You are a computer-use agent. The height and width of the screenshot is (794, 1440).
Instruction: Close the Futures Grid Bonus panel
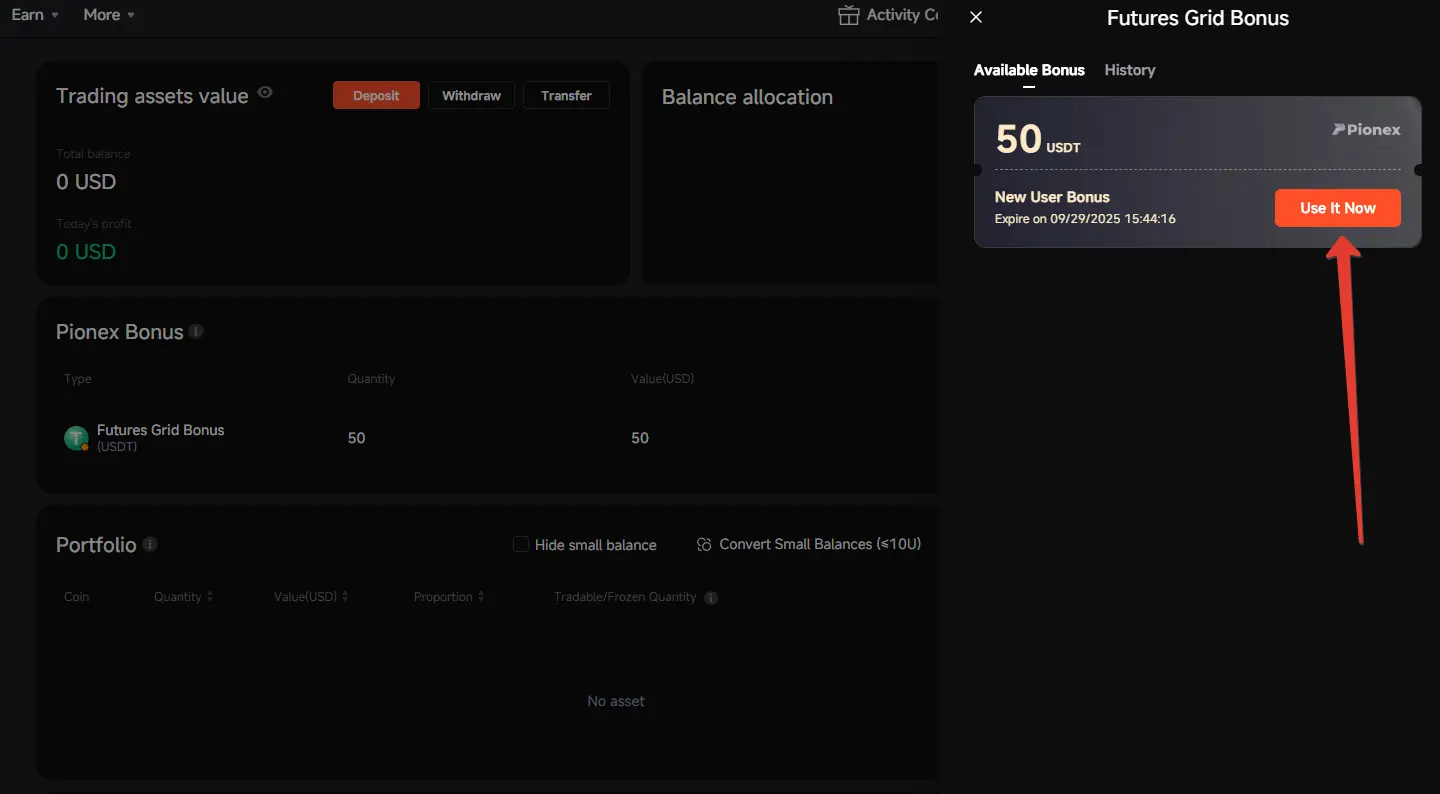976,17
